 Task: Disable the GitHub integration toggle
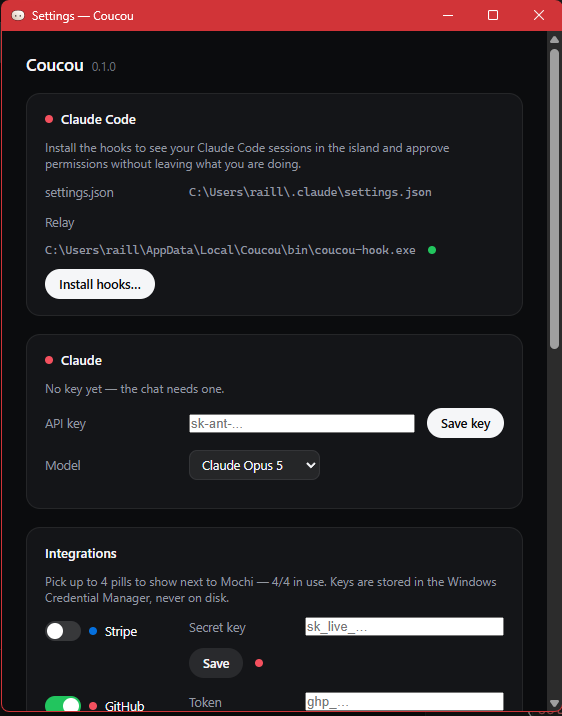click(x=63, y=705)
